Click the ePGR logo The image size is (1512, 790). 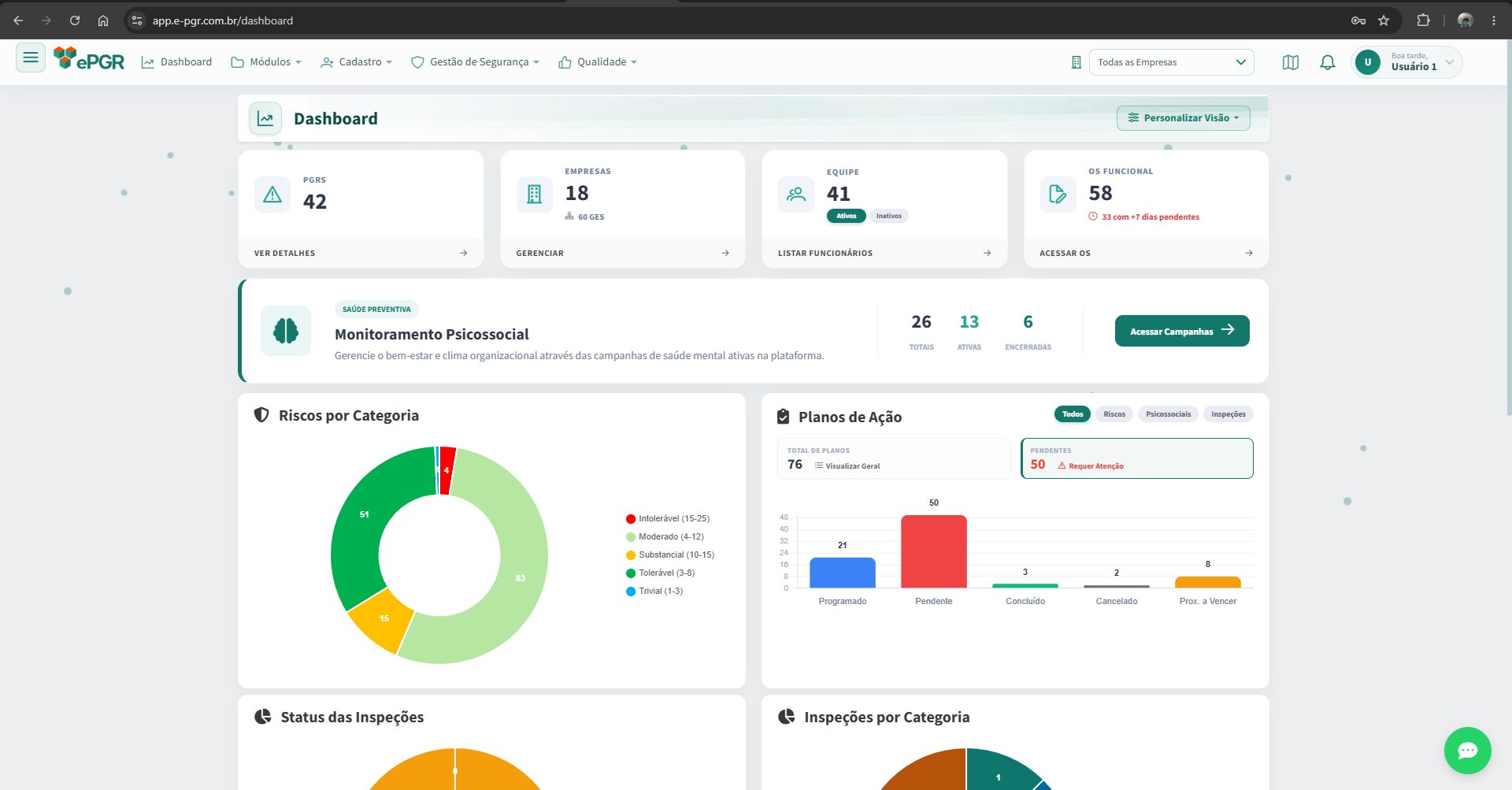tap(89, 58)
